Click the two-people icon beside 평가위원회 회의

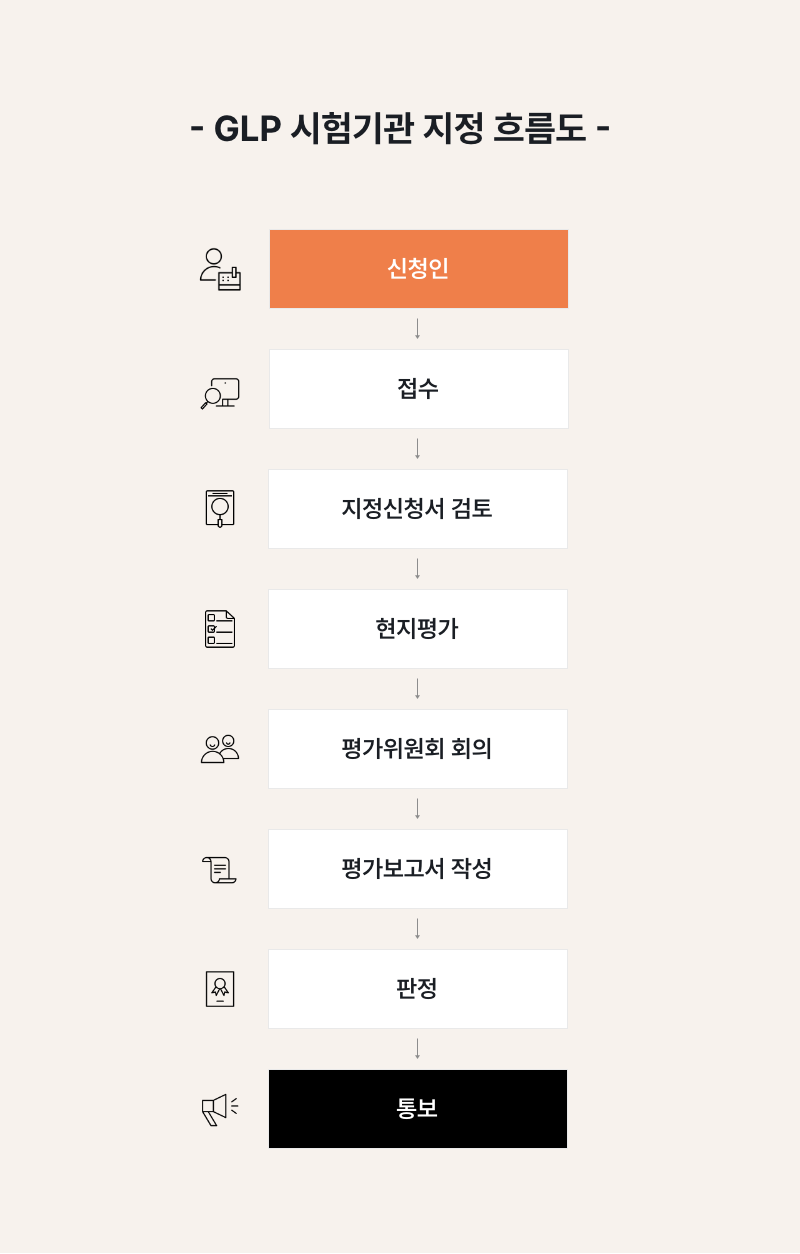coord(220,749)
